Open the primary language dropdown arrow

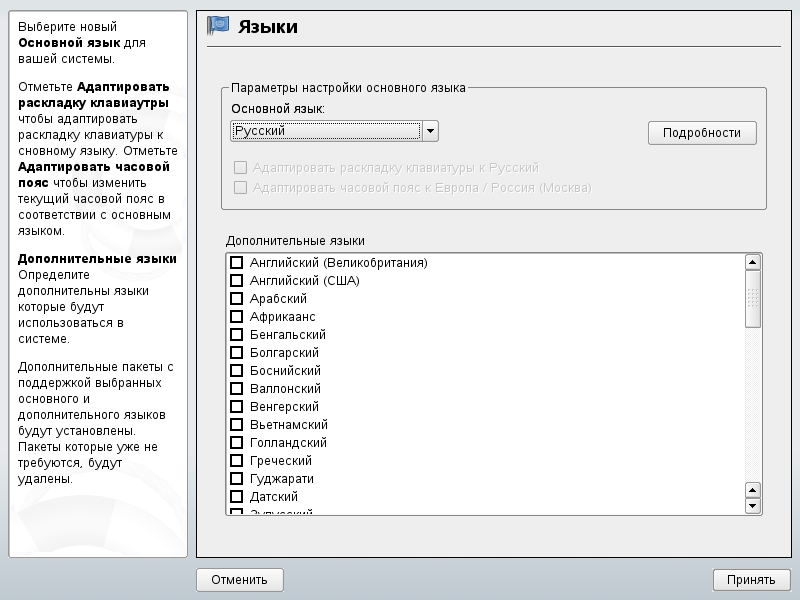click(430, 131)
